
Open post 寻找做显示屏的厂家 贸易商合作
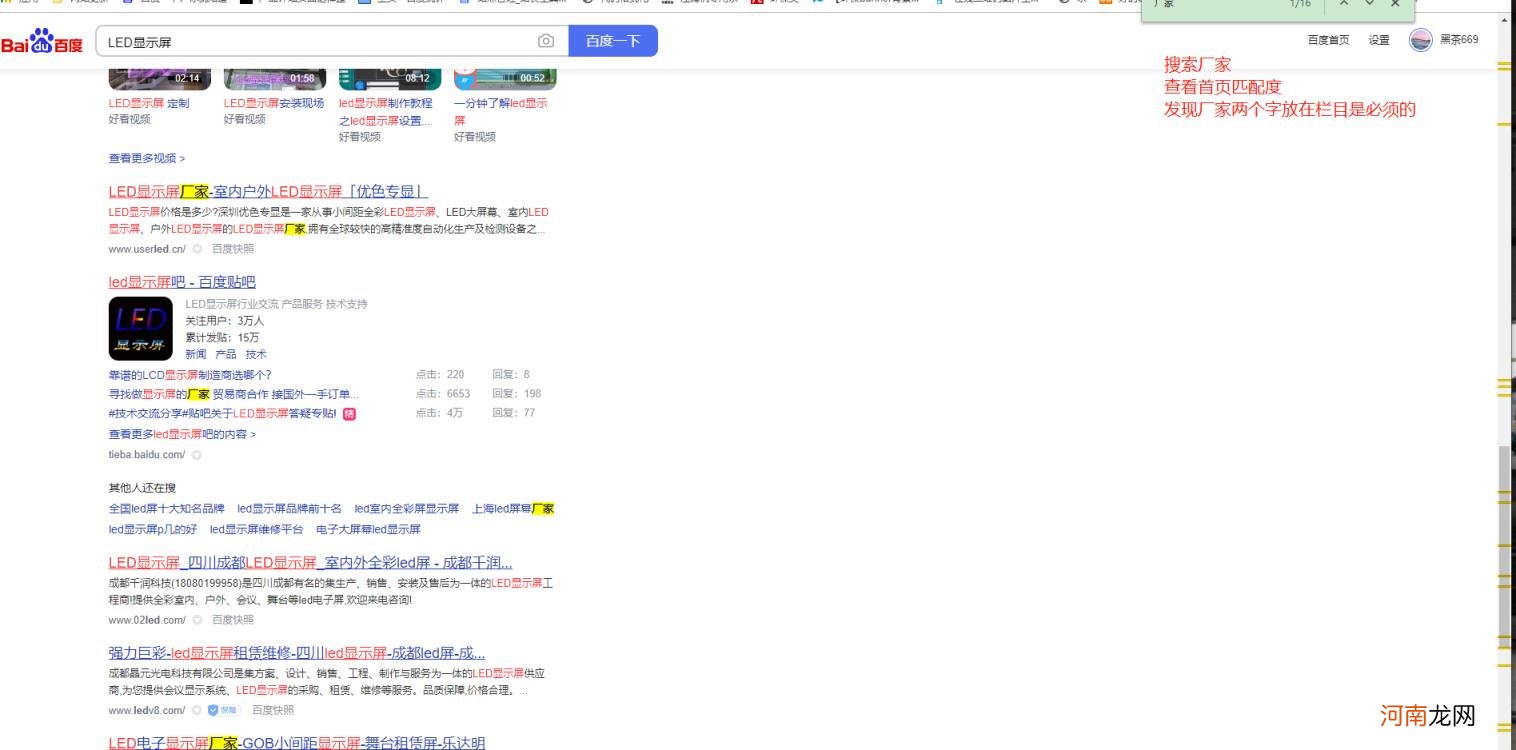pos(234,394)
